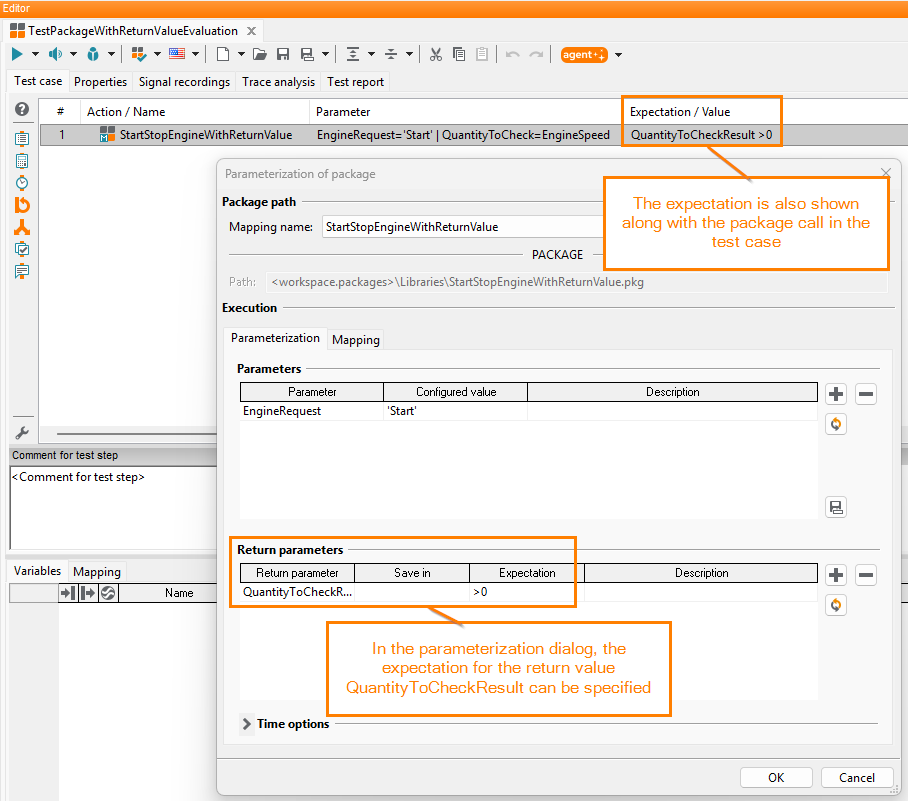Cancel the parameterization dialog

pyautogui.click(x=857, y=777)
